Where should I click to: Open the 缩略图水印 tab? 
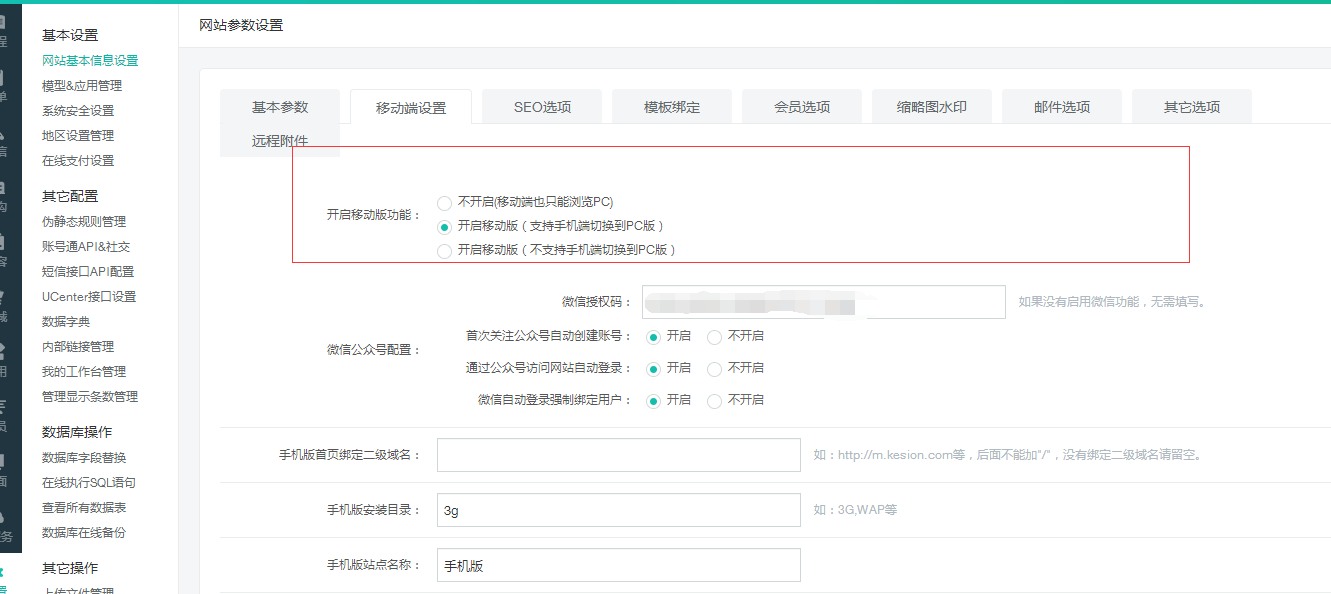[931, 105]
